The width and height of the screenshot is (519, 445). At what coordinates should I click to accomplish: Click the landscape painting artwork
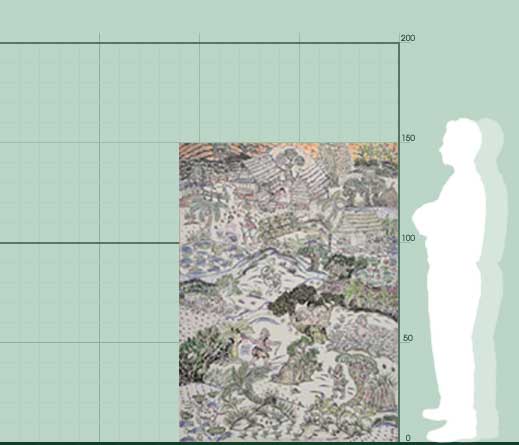tap(289, 292)
